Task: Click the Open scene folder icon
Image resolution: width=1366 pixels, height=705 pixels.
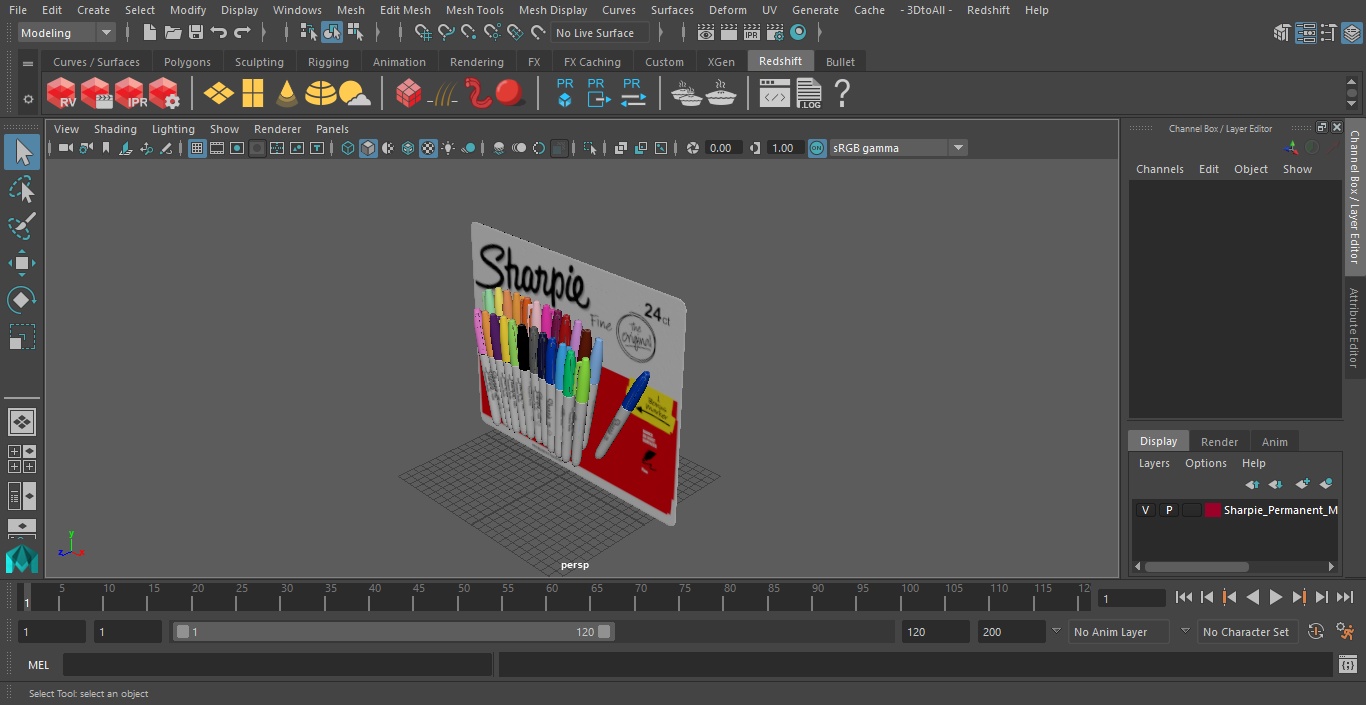Action: [x=172, y=33]
